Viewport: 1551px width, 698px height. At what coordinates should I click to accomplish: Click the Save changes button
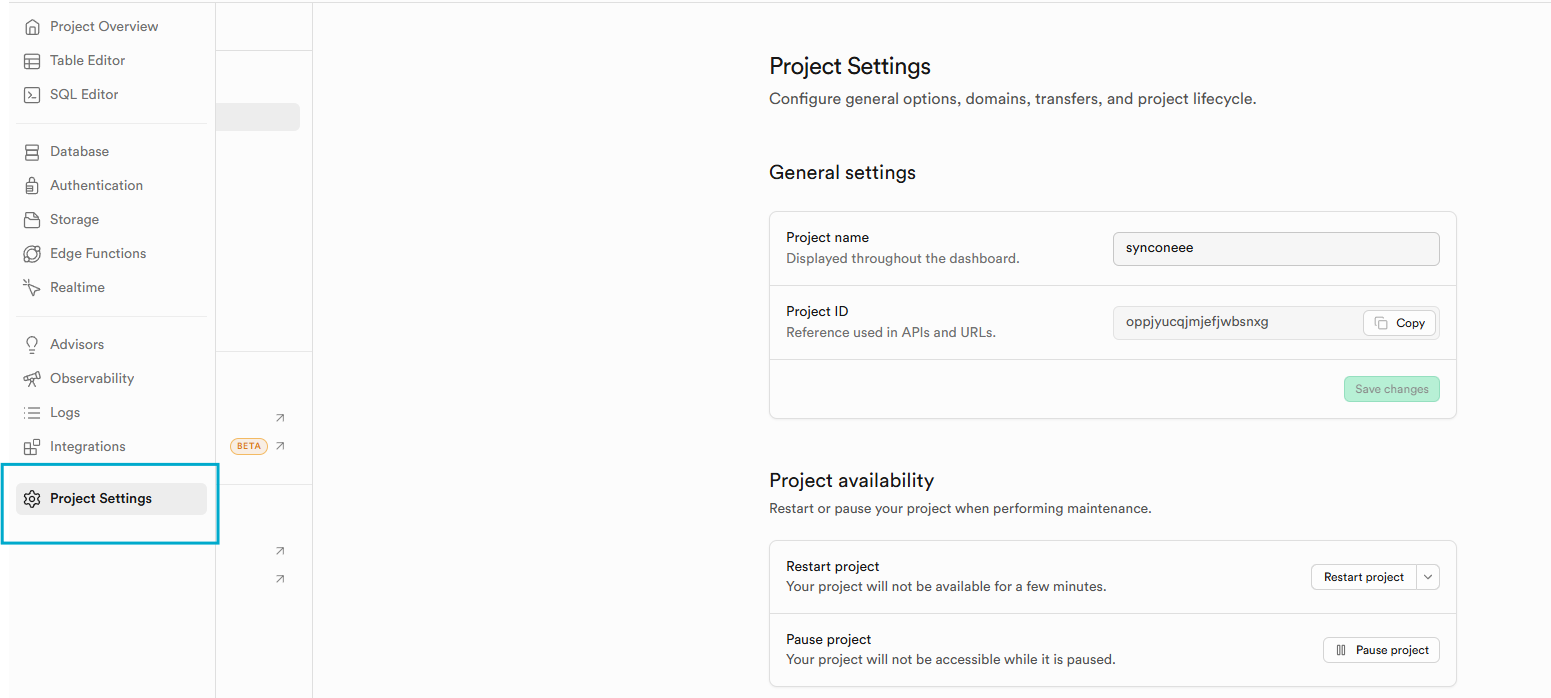click(x=1392, y=389)
